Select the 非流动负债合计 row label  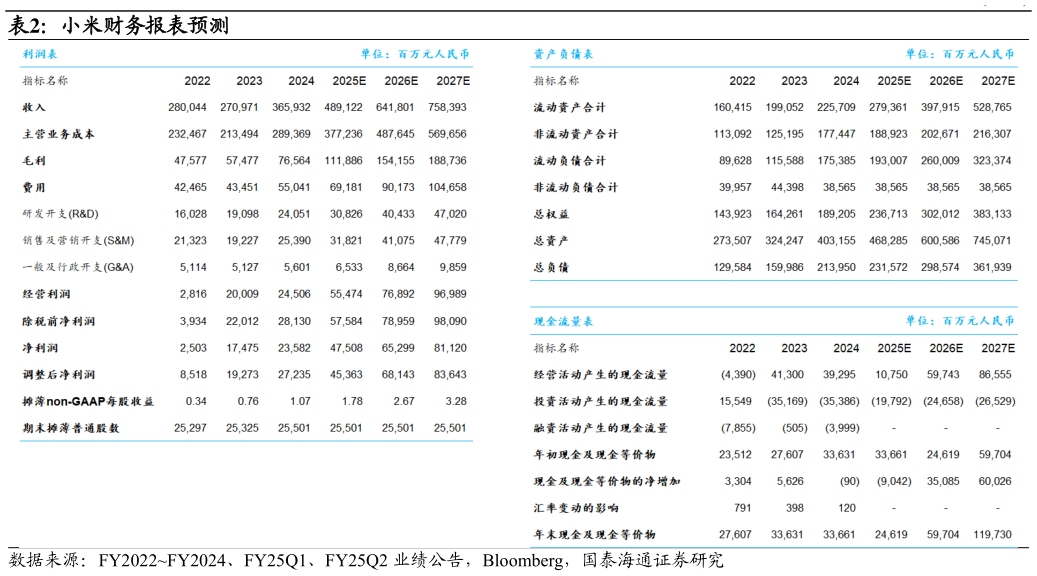(x=575, y=187)
